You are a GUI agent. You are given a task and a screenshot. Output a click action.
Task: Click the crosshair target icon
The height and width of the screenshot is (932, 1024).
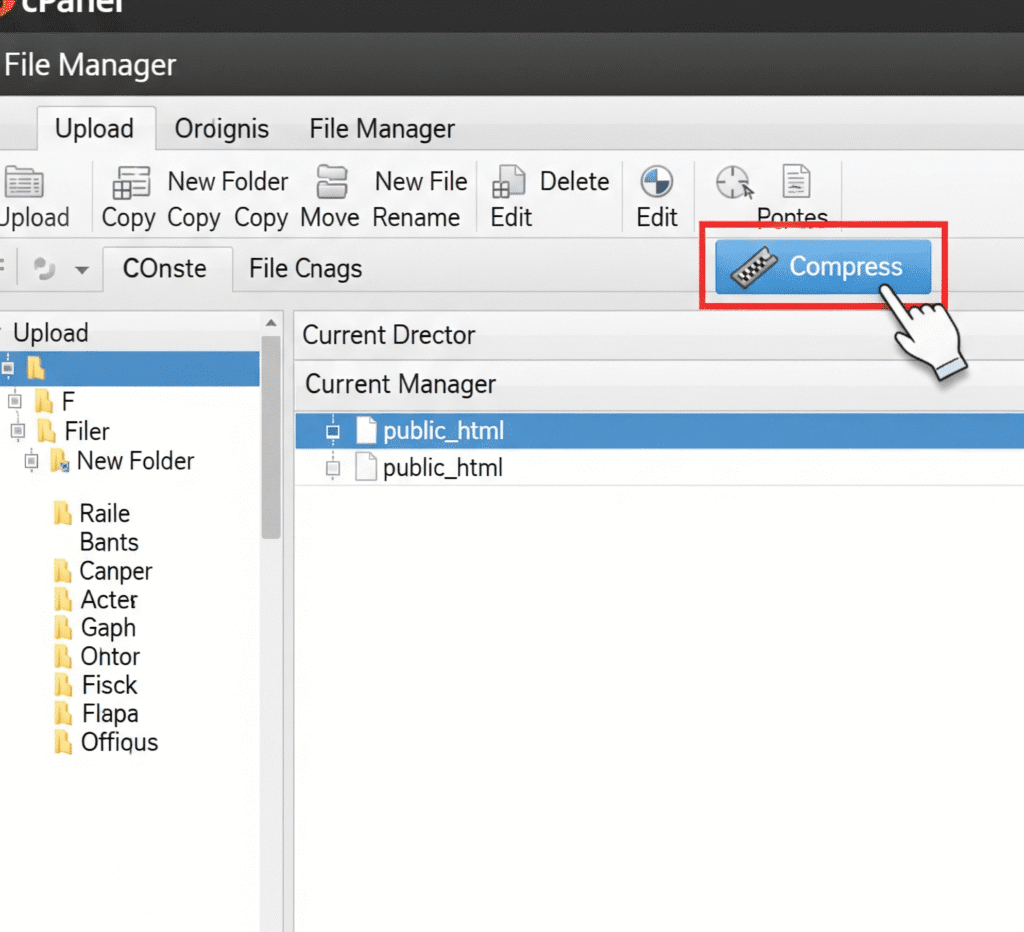coord(734,182)
